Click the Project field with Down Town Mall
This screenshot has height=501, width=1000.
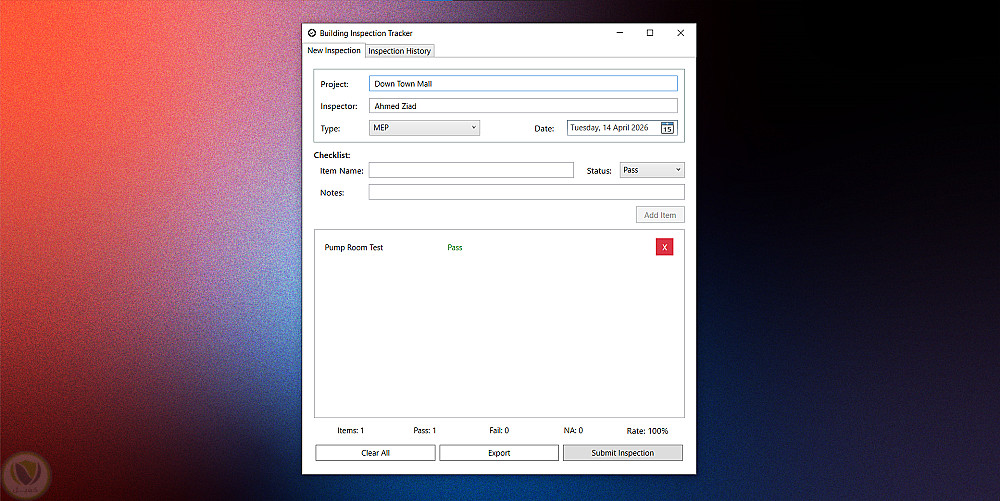point(523,84)
